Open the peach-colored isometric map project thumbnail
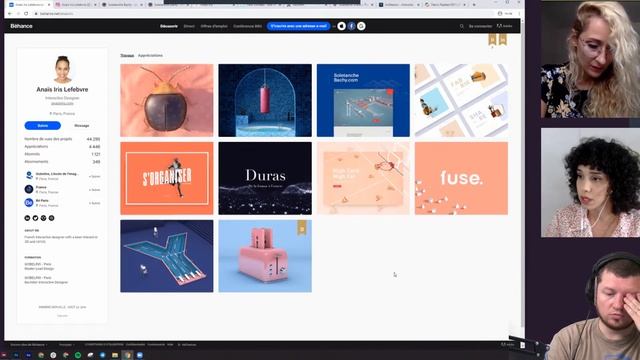Viewport: 640px width, 360px height. tap(363, 178)
